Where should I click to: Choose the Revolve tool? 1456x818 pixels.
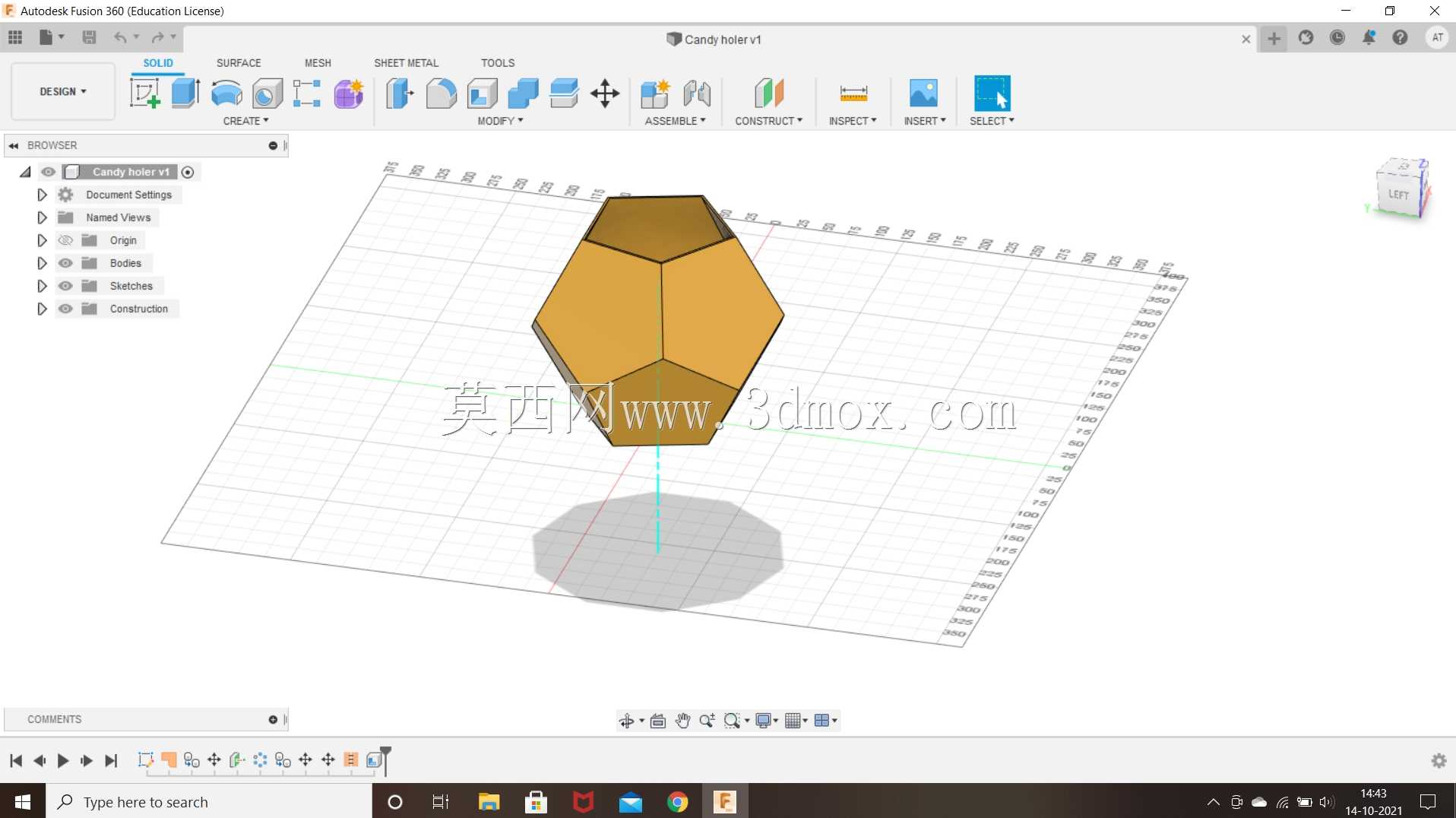pos(226,94)
